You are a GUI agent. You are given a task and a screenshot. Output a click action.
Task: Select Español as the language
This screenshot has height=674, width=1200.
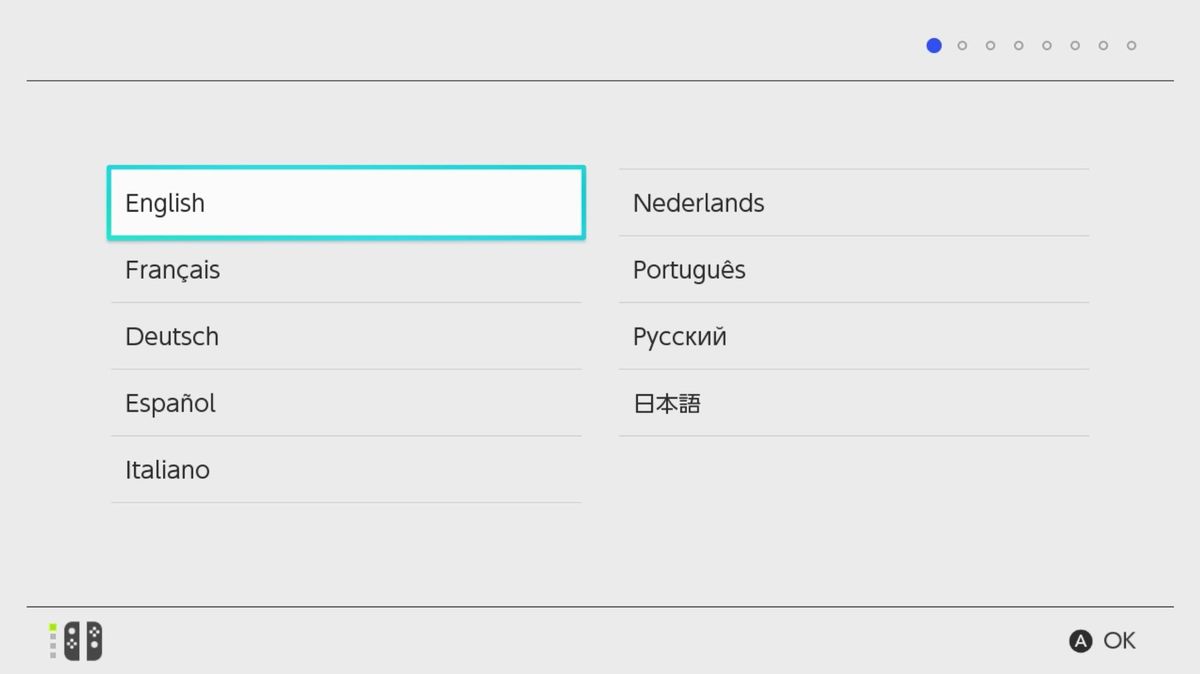pyautogui.click(x=345, y=403)
